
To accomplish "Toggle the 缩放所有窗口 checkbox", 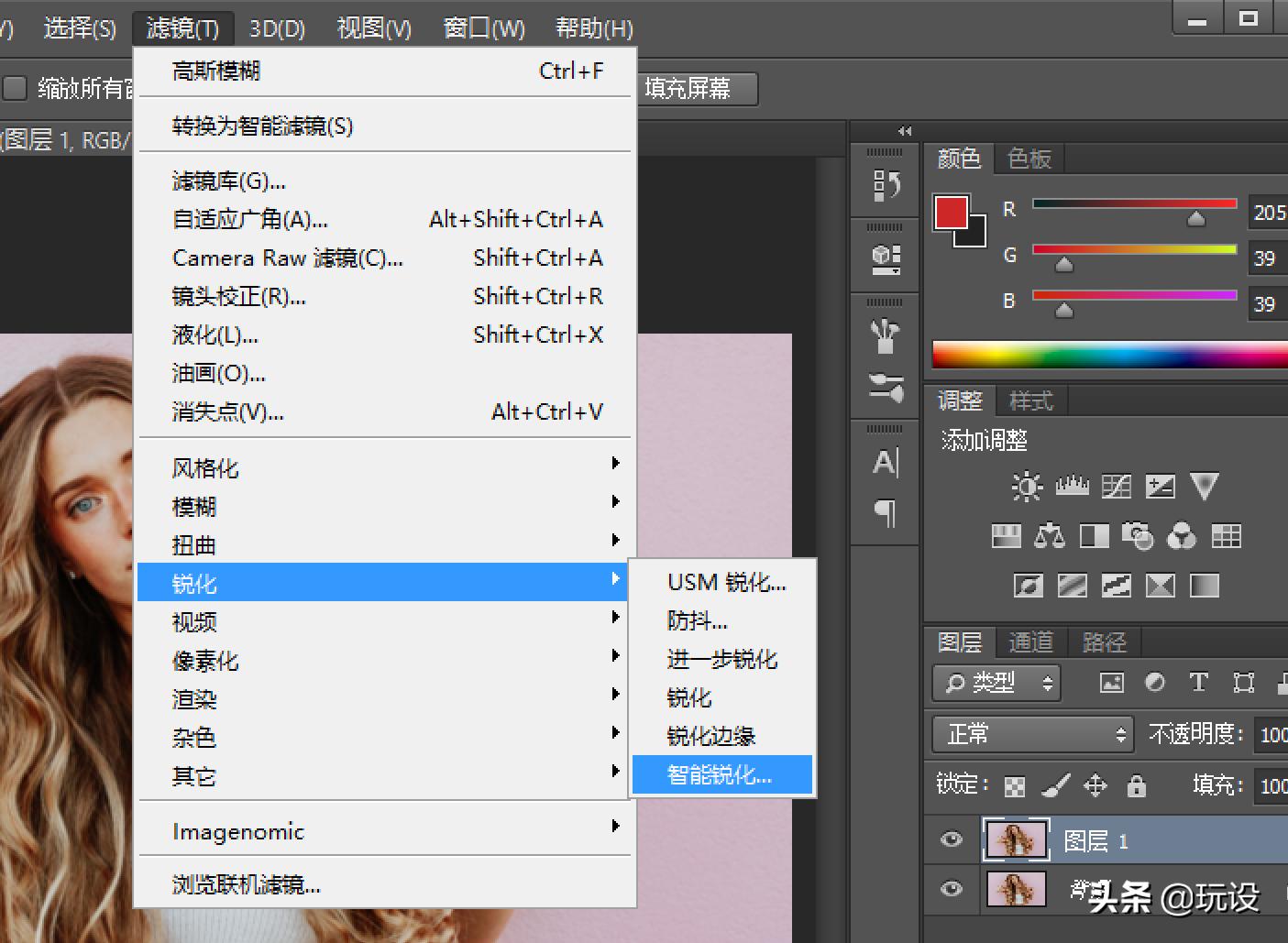I will click(x=16, y=88).
